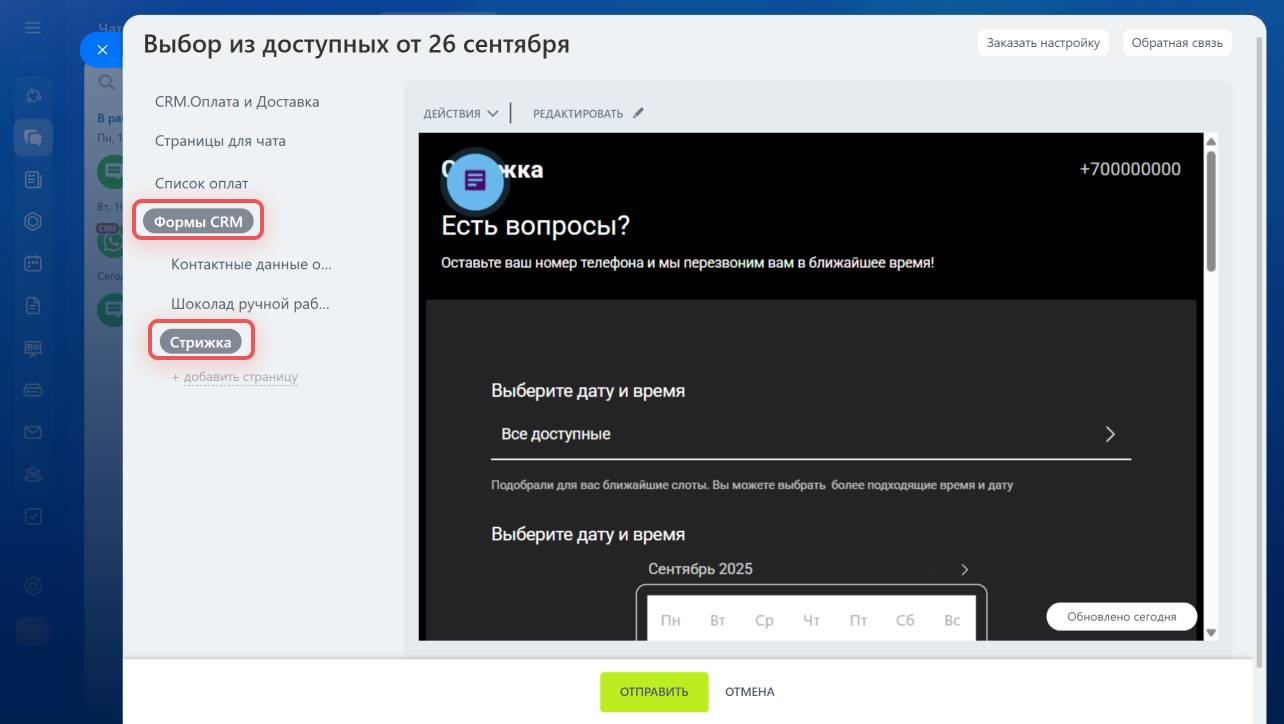Click the round blue form icon in preview
1284x724 pixels.
[475, 181]
